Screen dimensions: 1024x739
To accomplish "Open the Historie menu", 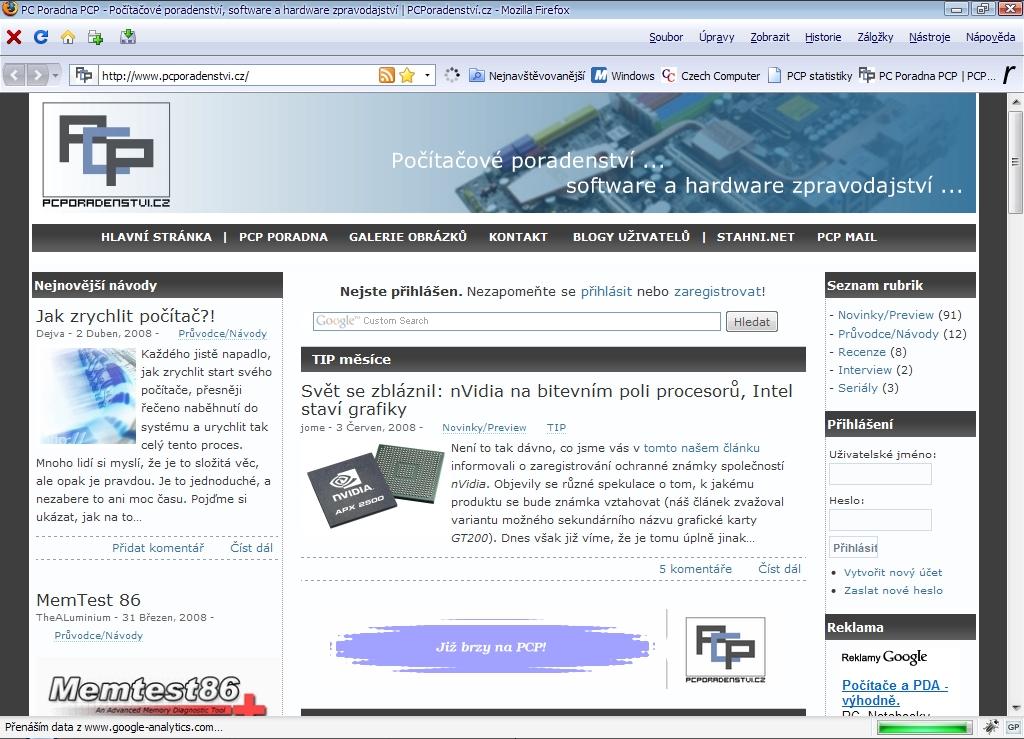I will pos(823,37).
